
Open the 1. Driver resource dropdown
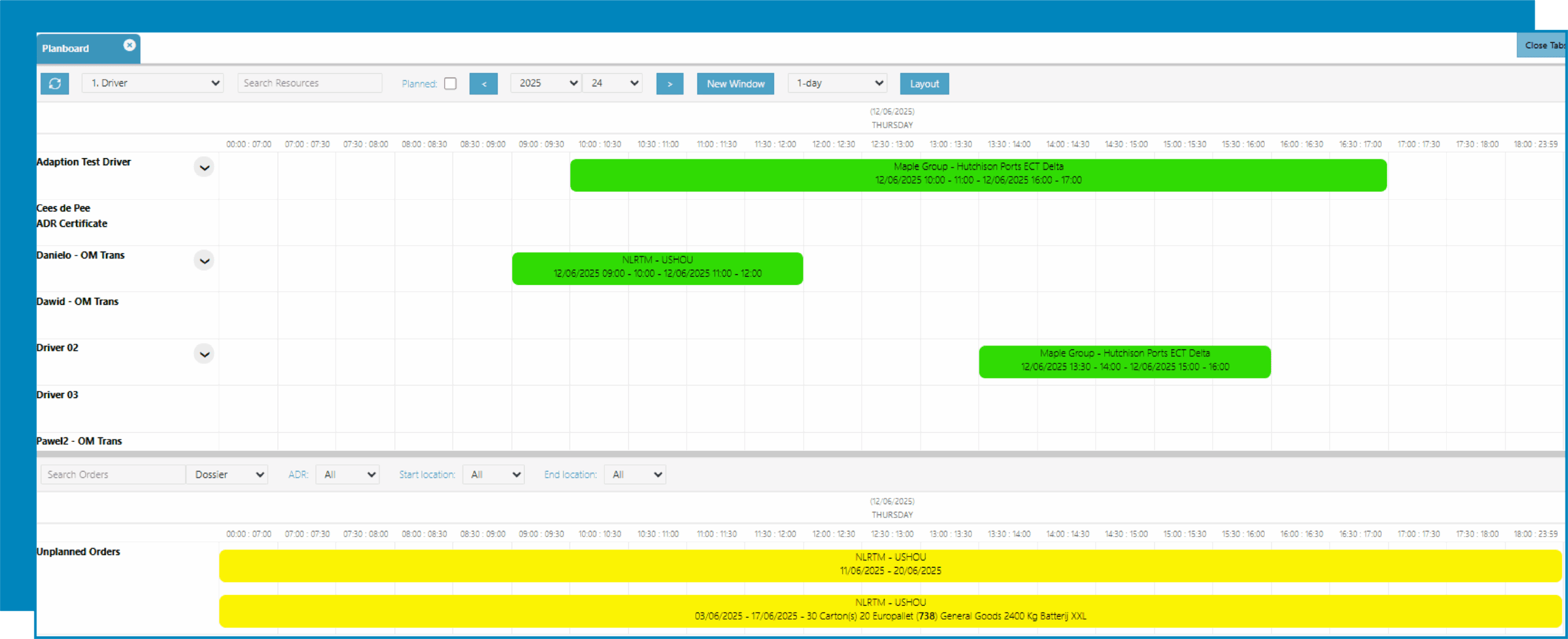(x=153, y=83)
